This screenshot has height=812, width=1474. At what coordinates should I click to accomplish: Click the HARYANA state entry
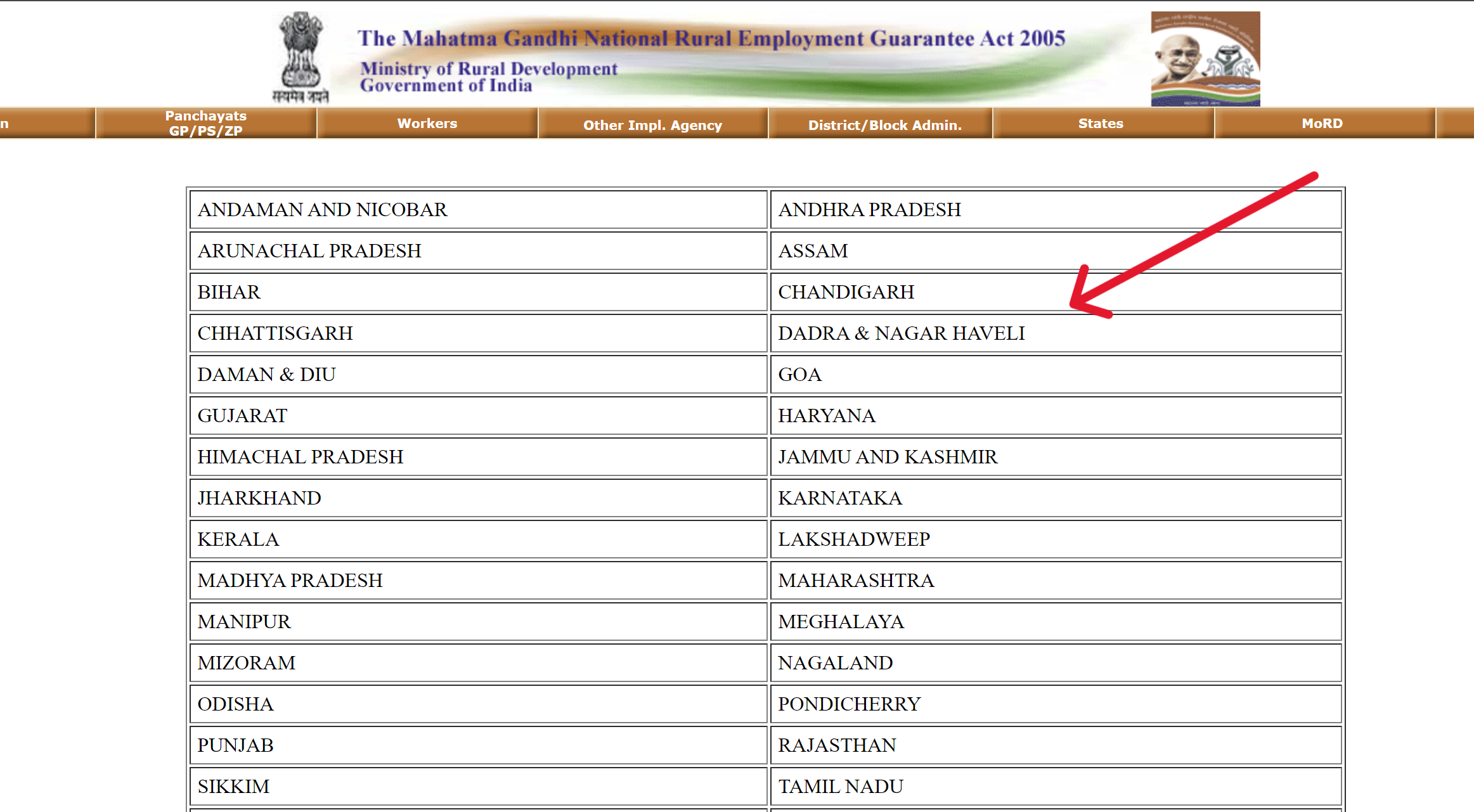pos(827,416)
